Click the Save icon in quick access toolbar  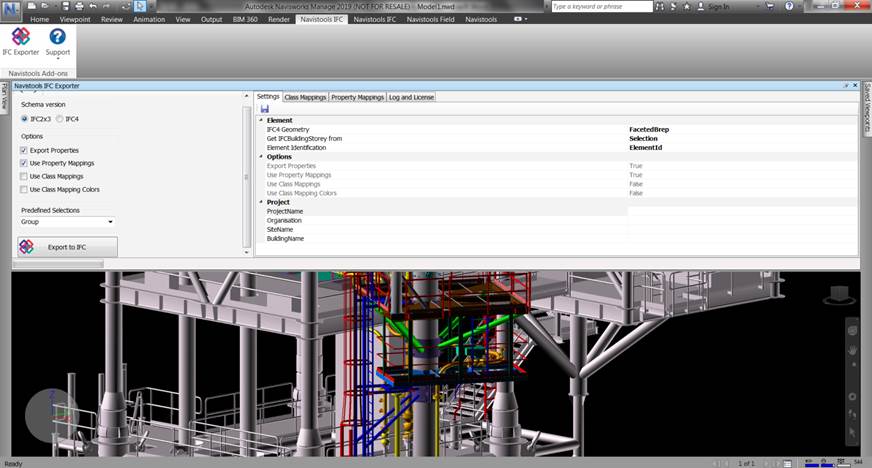point(66,6)
